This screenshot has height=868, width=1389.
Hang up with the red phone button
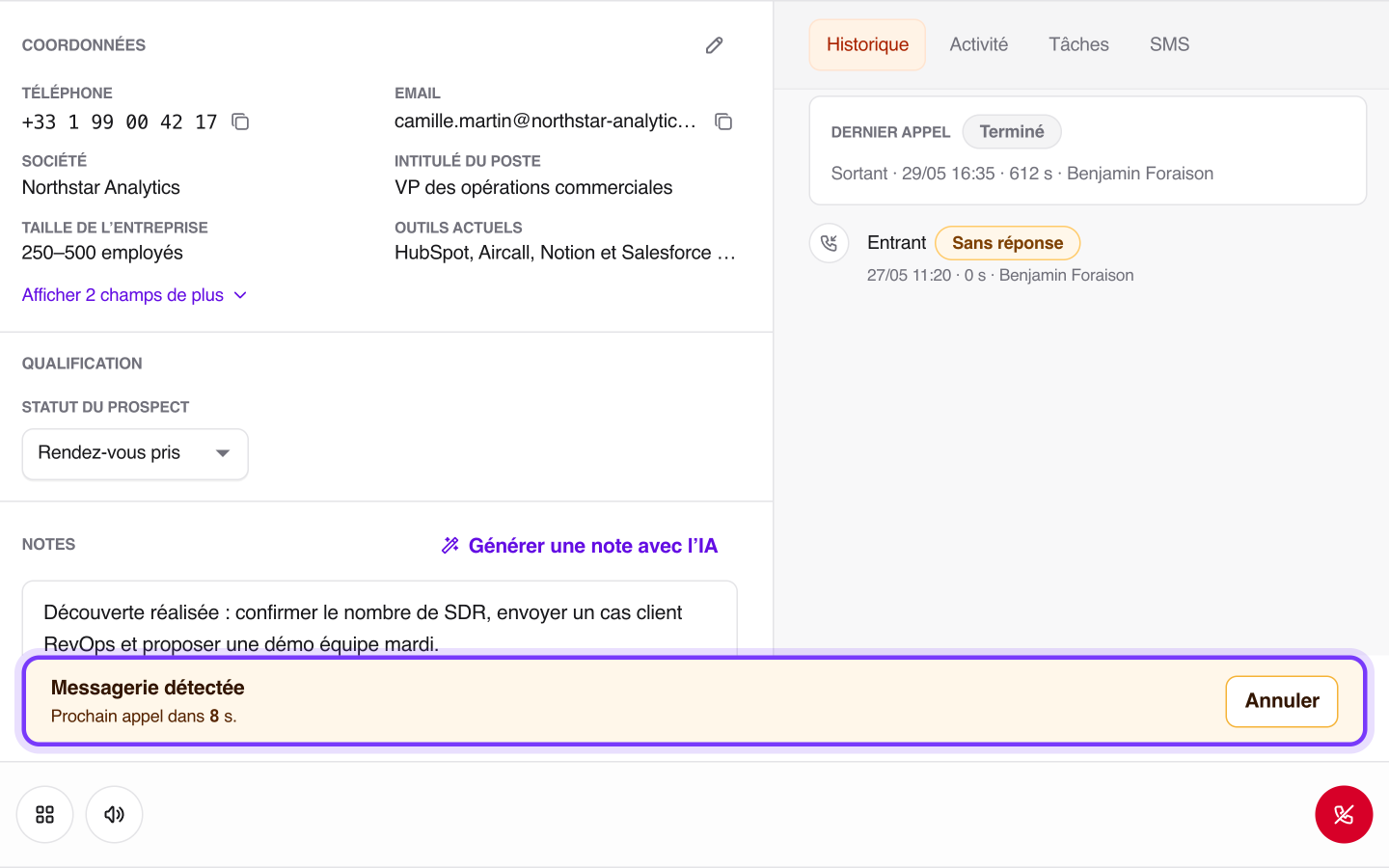tap(1344, 815)
